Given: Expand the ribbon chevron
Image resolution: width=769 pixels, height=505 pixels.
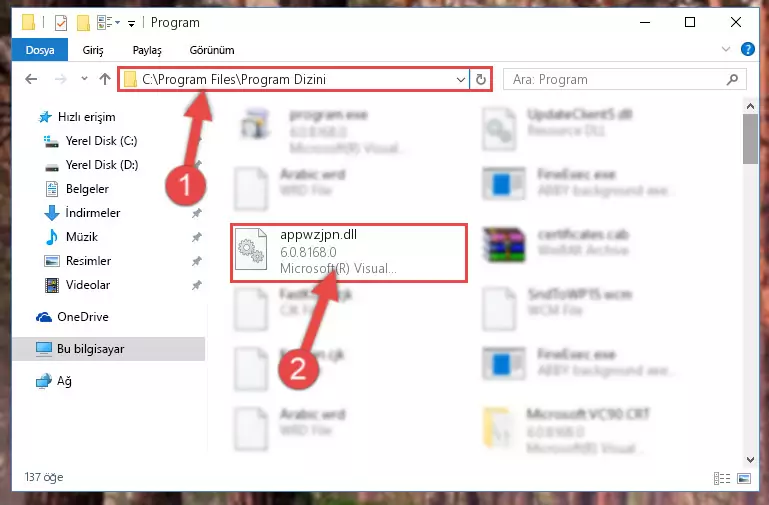Looking at the screenshot, I should [726, 49].
